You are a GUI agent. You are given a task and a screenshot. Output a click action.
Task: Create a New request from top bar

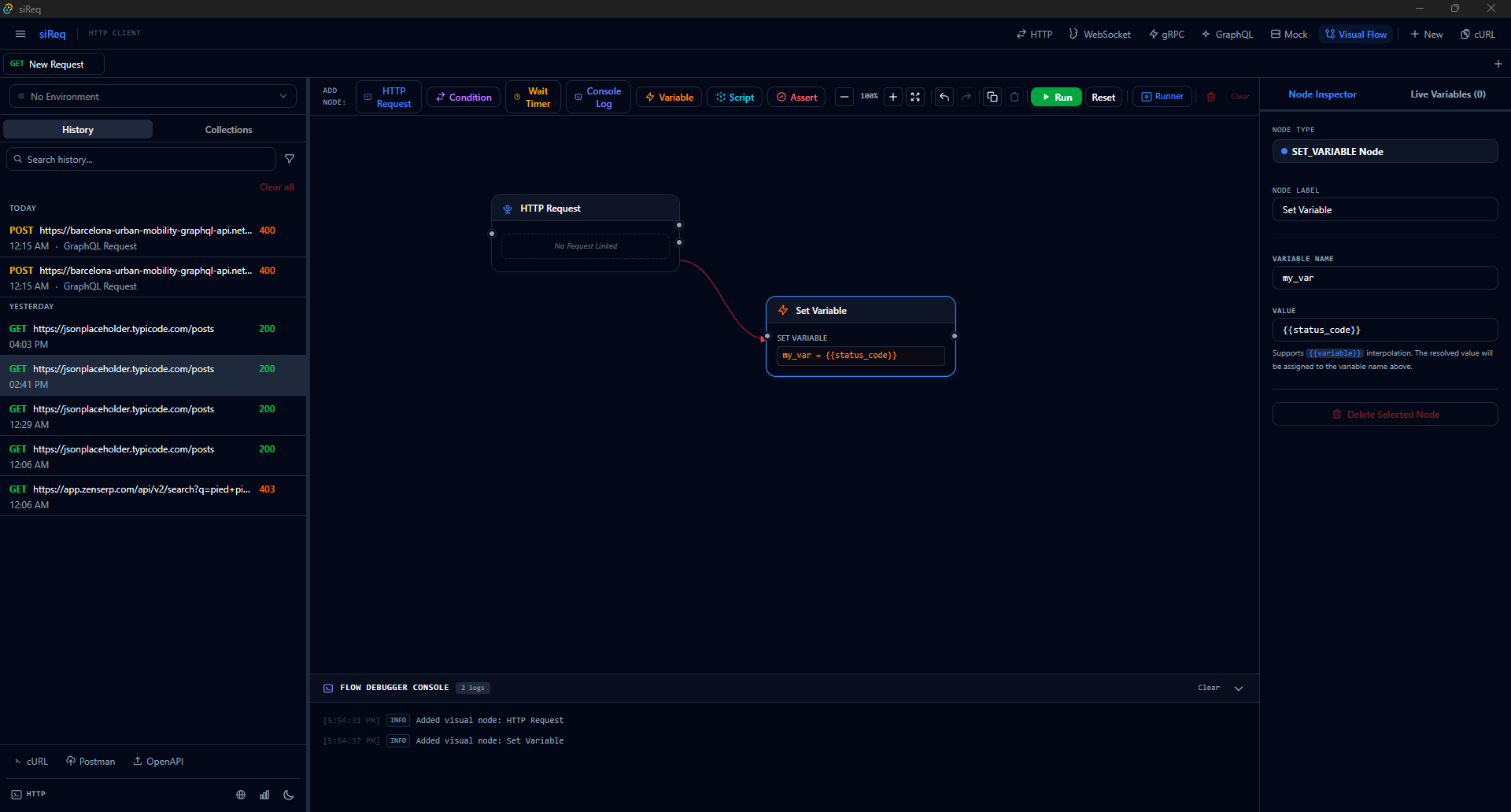pos(1427,34)
